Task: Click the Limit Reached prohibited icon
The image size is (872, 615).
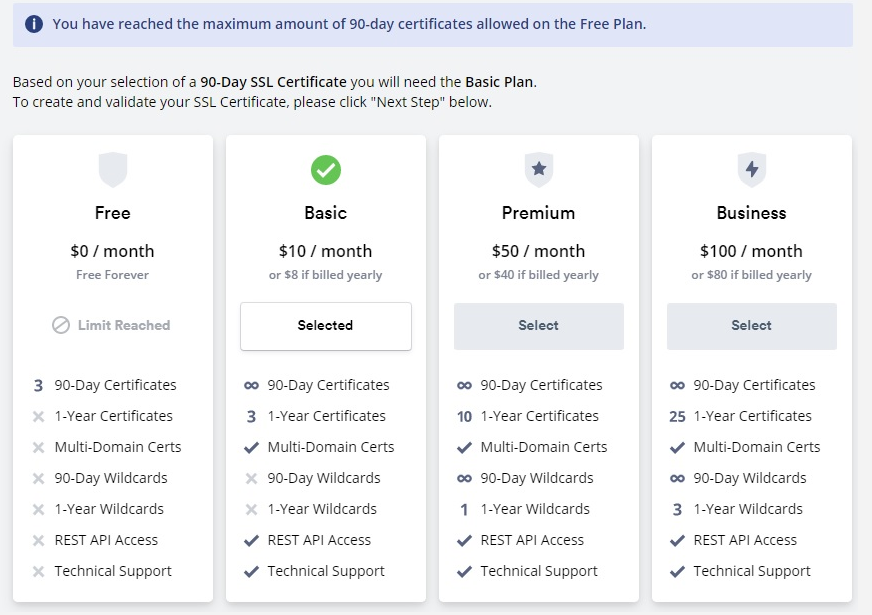Action: (61, 325)
